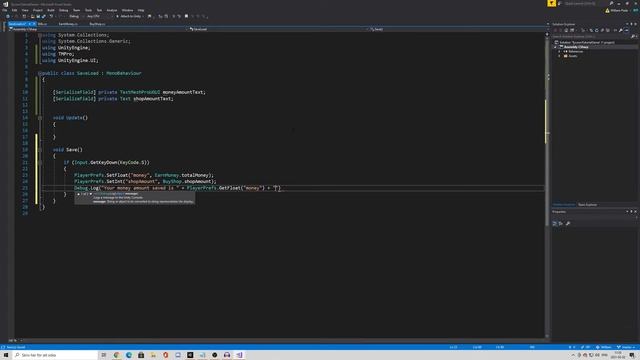The image size is (640, 360).
Task: Click the bookmark toolbar icon
Action: coord(186,16)
